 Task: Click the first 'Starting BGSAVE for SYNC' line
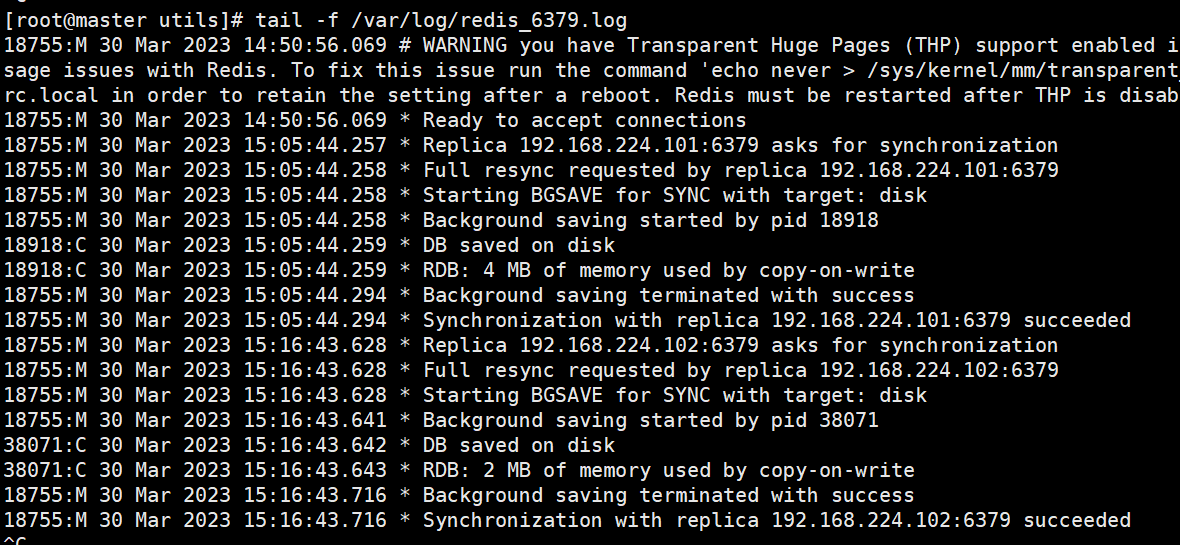click(675, 195)
